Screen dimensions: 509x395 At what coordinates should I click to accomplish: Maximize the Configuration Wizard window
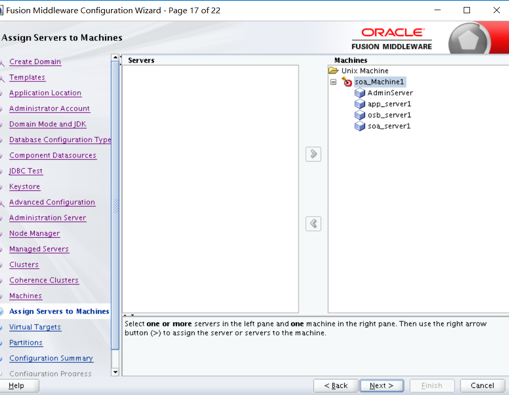(x=467, y=10)
